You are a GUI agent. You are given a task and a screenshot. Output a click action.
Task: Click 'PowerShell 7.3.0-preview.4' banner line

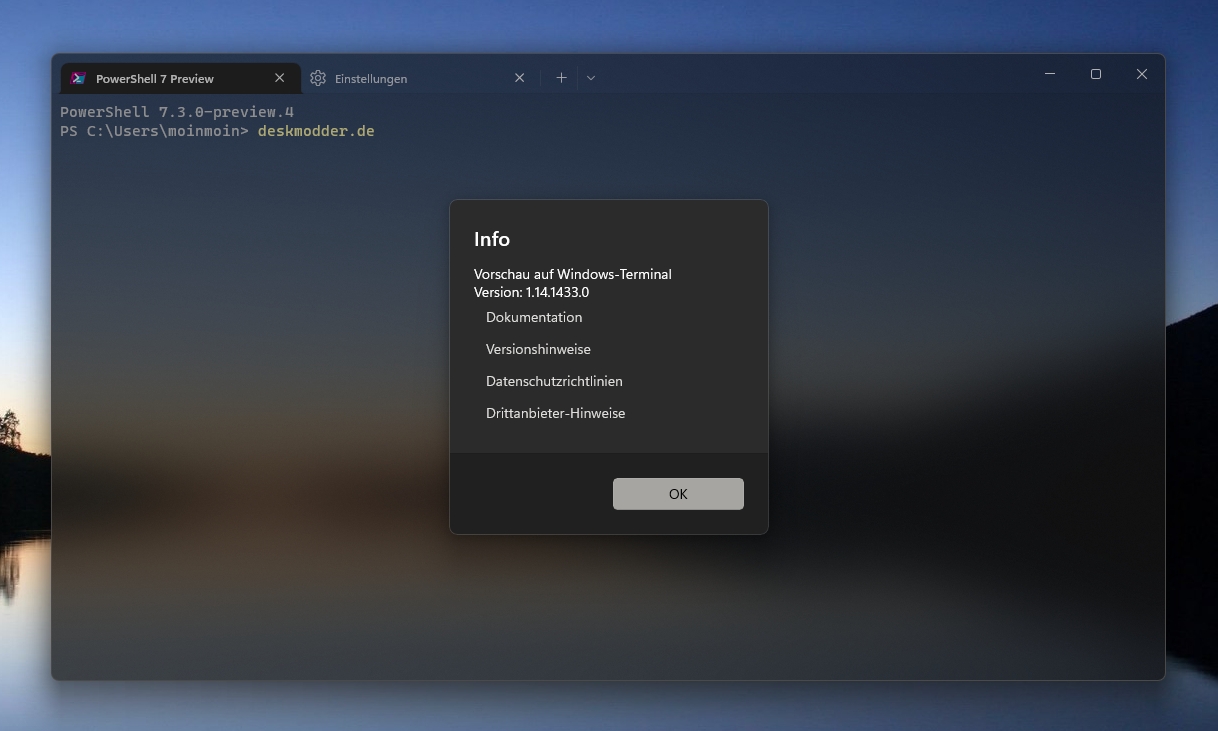(x=177, y=112)
